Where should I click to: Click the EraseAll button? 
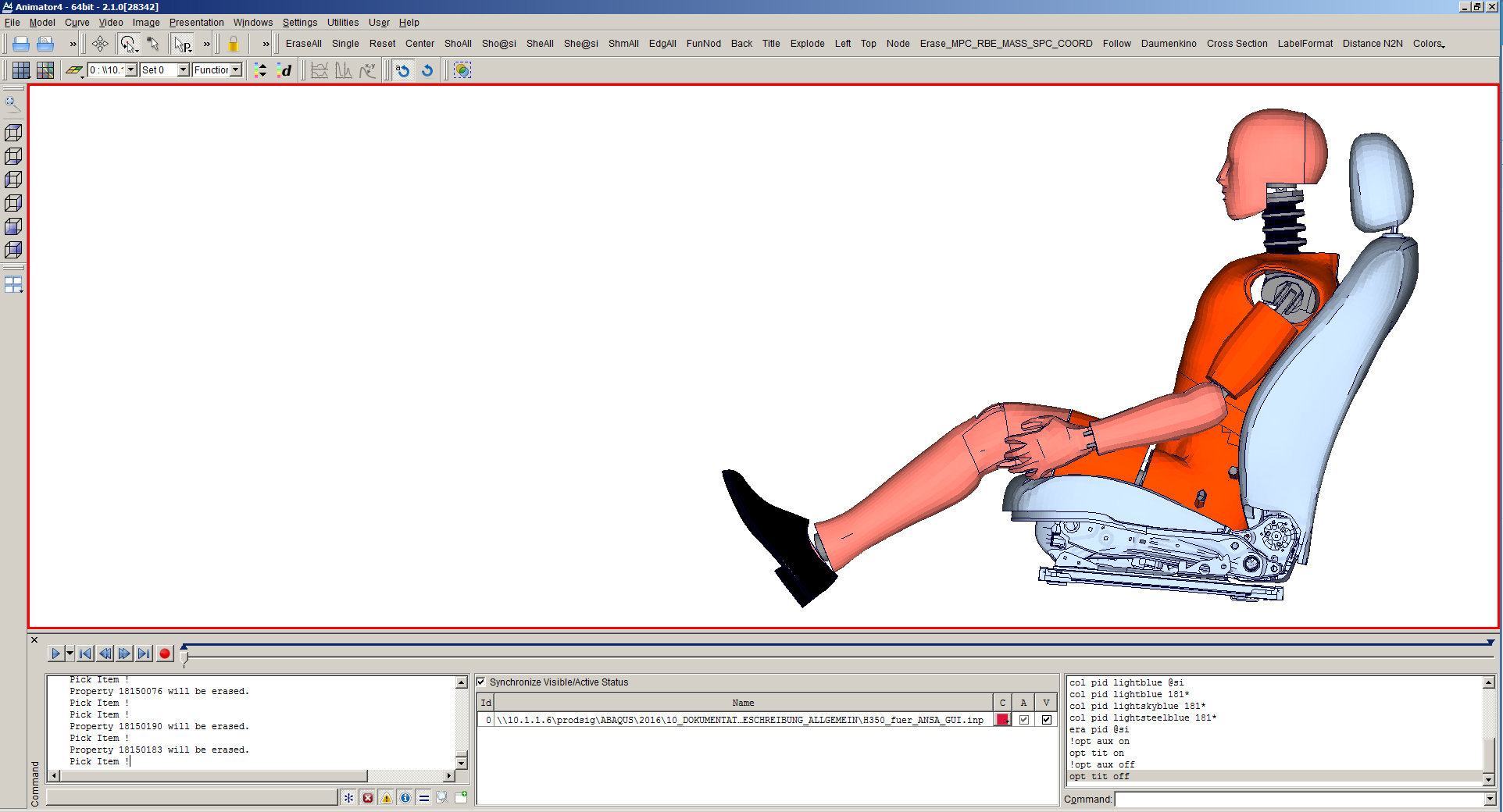coord(304,44)
